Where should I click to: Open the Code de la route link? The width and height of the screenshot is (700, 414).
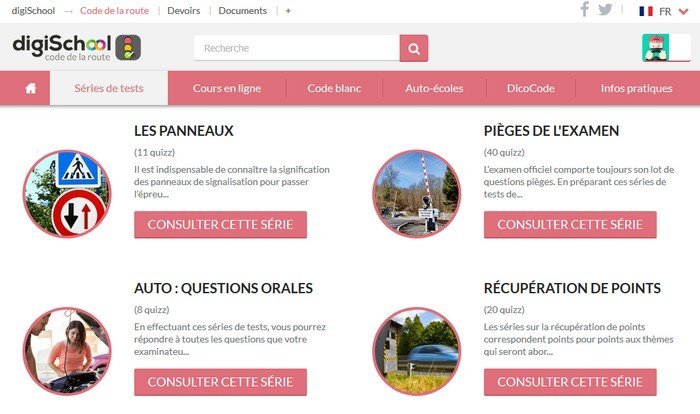pos(114,11)
